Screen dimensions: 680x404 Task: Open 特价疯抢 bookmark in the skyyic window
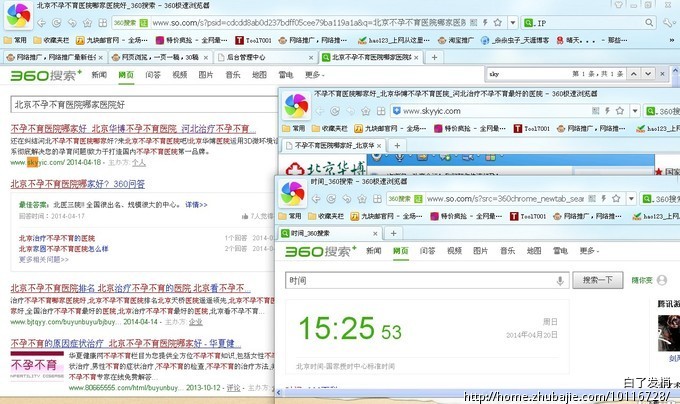tap(470, 129)
